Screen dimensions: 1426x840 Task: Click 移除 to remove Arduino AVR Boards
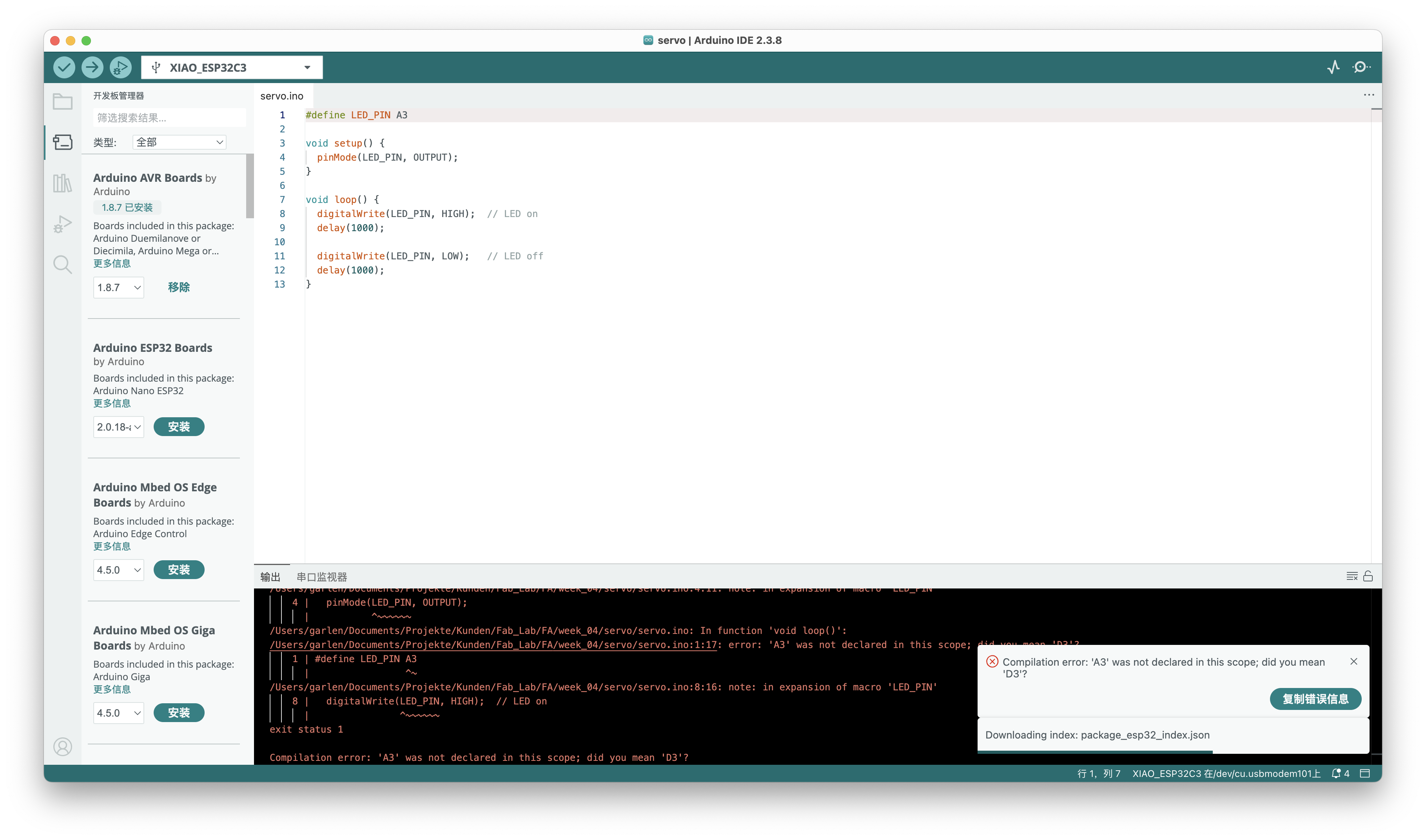[x=178, y=288]
